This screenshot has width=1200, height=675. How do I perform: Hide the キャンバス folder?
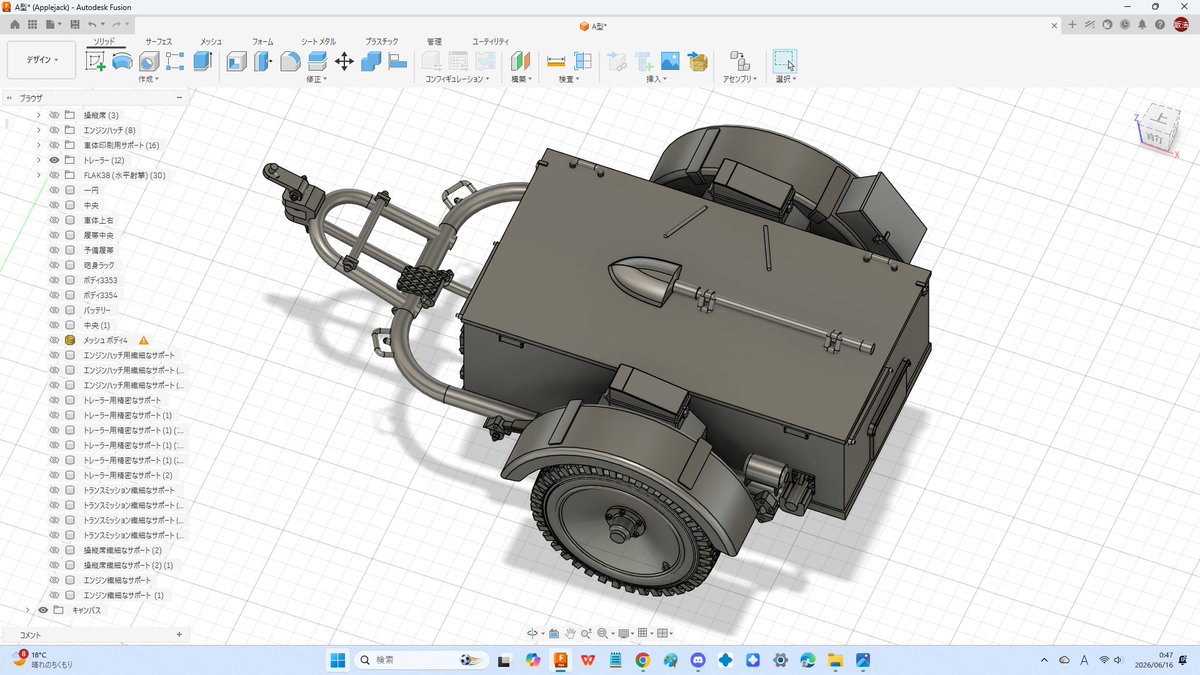tap(43, 610)
